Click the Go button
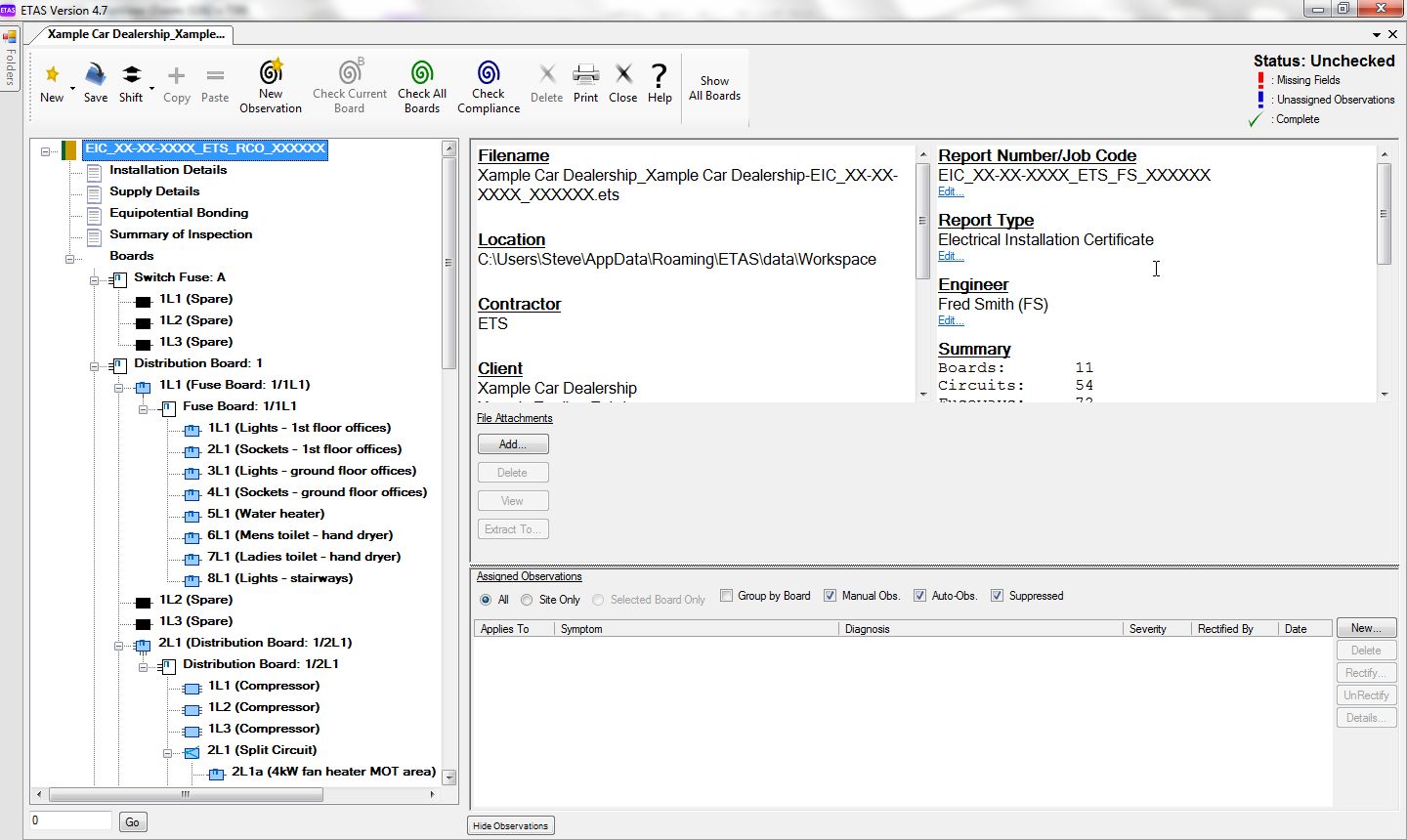1407x840 pixels. coord(132,822)
